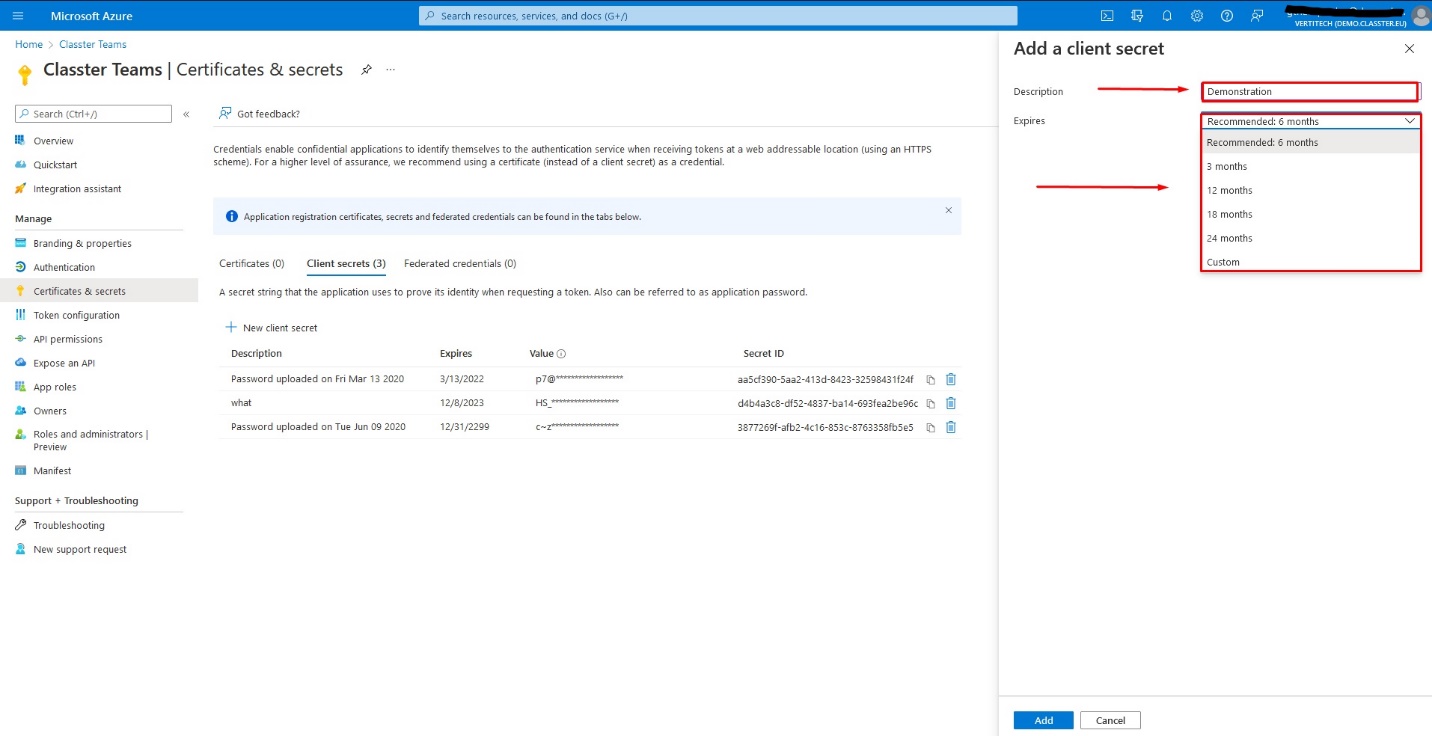The width and height of the screenshot is (1432, 736).
Task: Sort by the Description column header
Action: coord(256,354)
